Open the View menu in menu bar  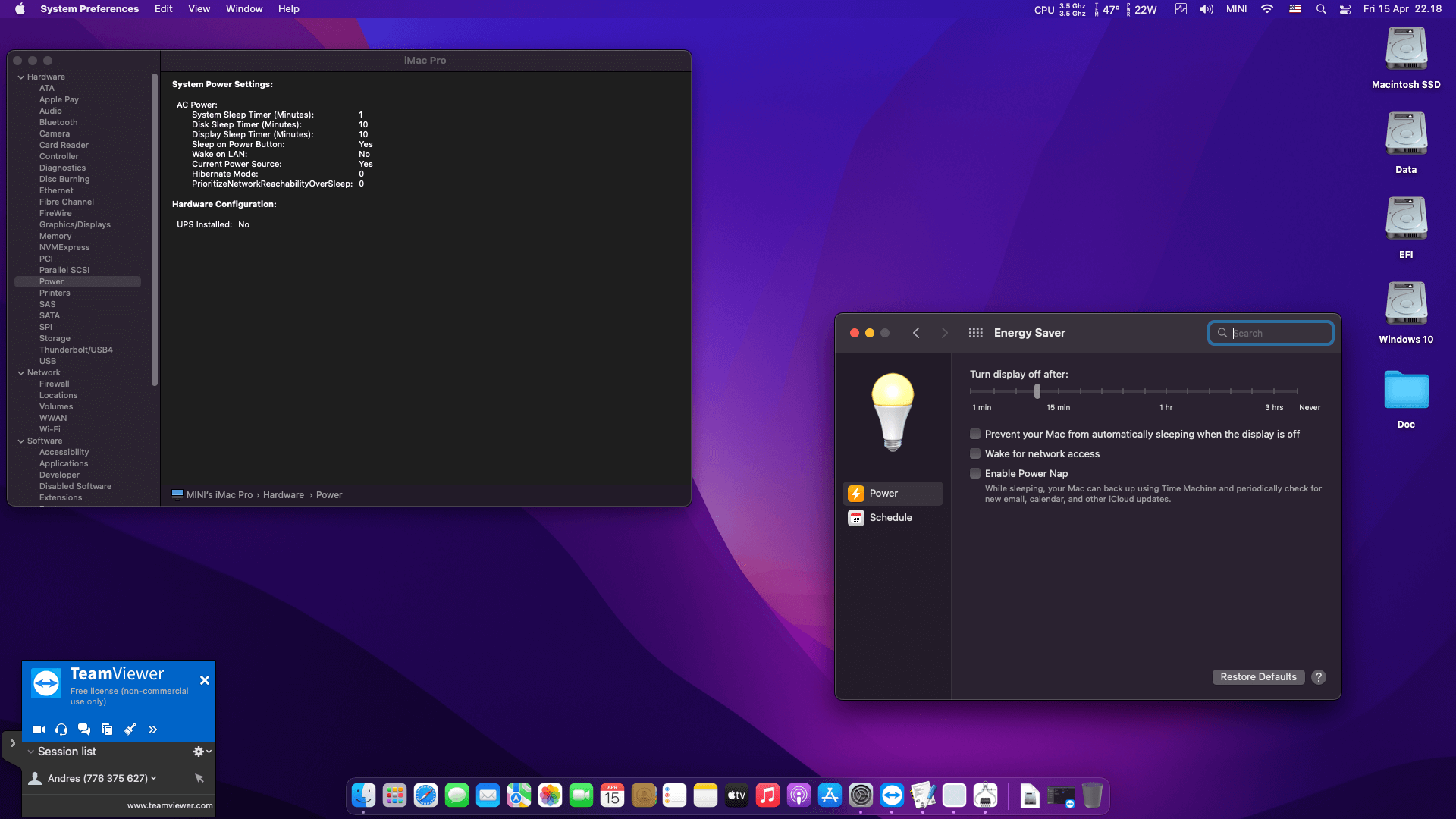tap(199, 9)
